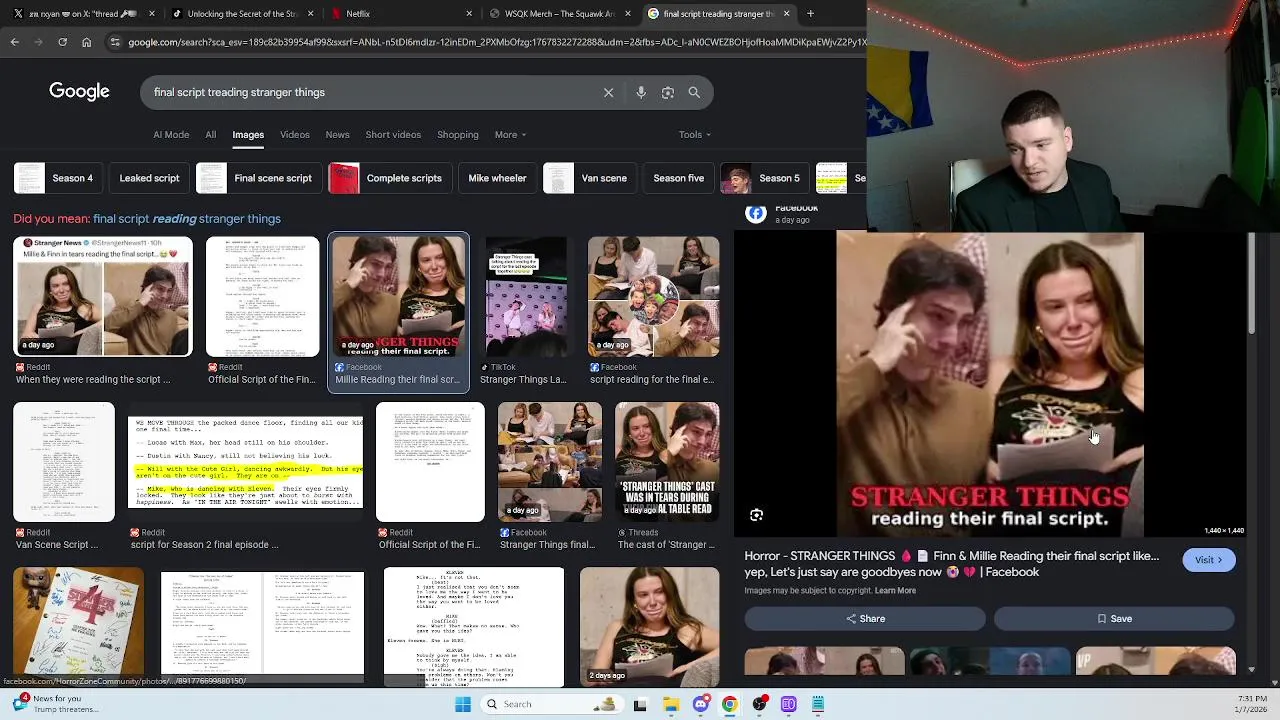Apply the Season five chip

click(678, 178)
